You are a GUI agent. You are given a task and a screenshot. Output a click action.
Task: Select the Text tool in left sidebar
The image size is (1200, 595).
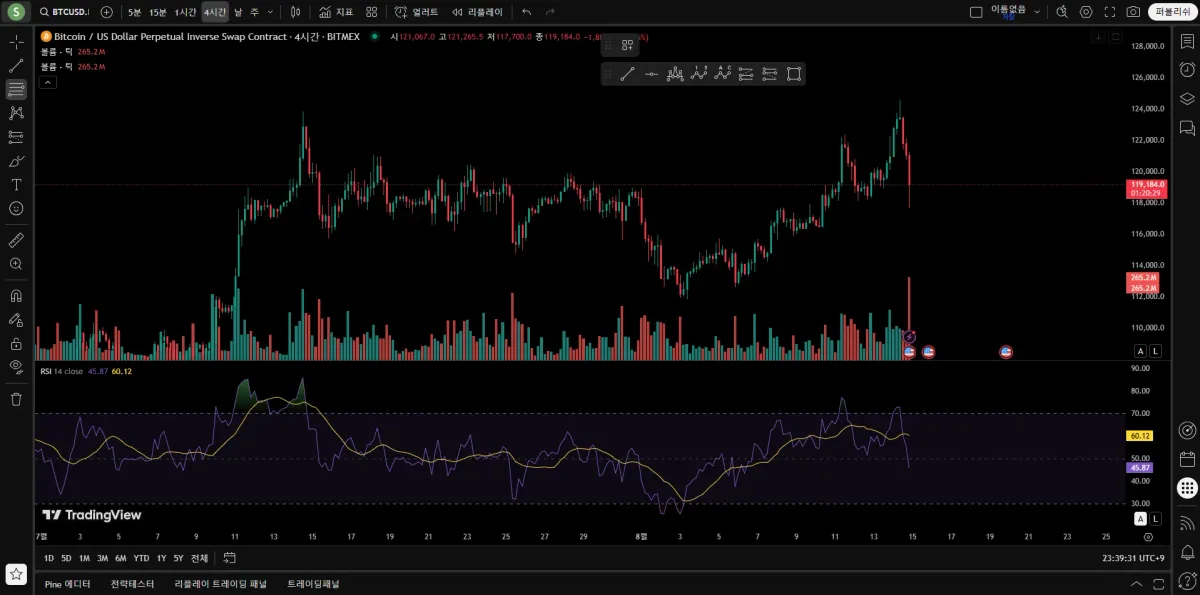pos(16,185)
